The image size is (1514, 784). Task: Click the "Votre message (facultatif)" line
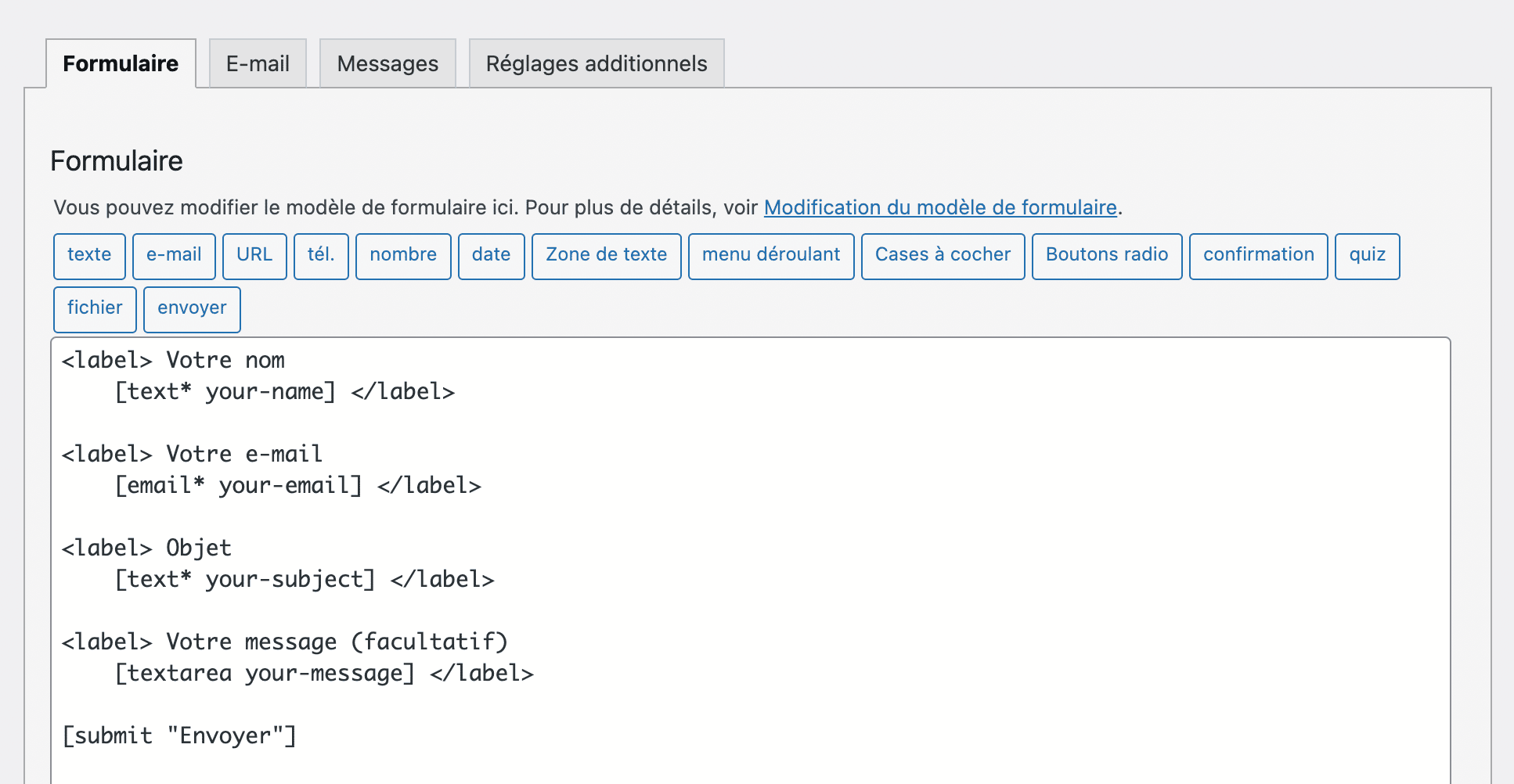click(285, 642)
